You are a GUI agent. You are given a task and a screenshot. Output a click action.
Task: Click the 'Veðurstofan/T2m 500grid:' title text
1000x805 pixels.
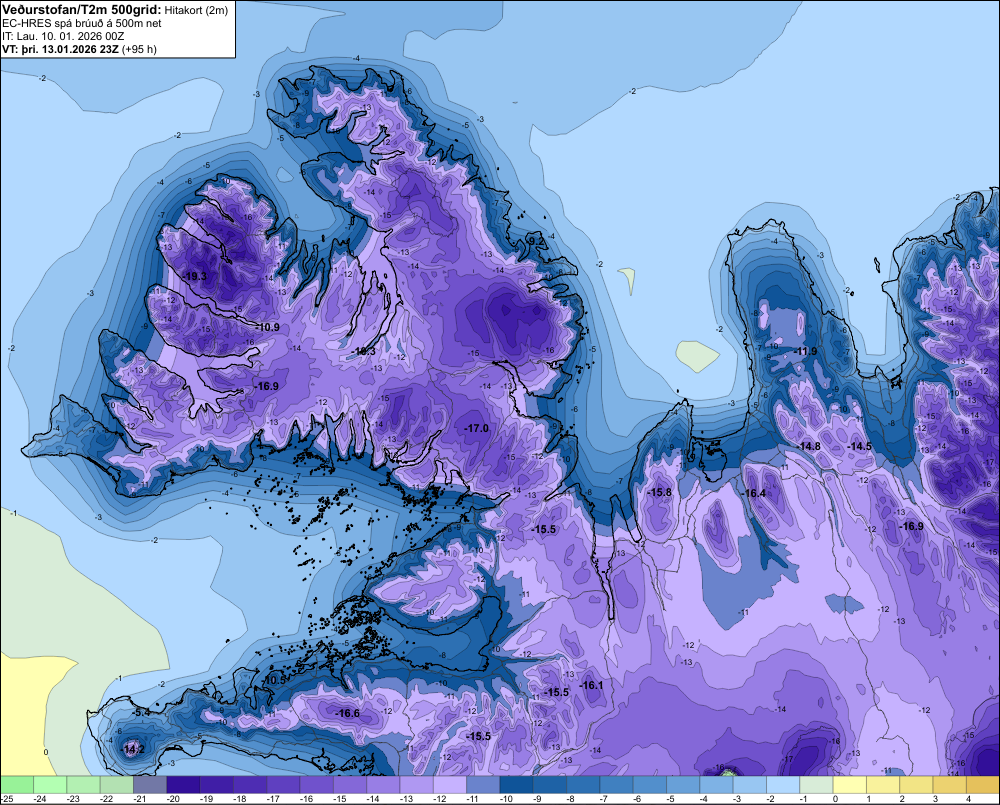click(x=82, y=10)
